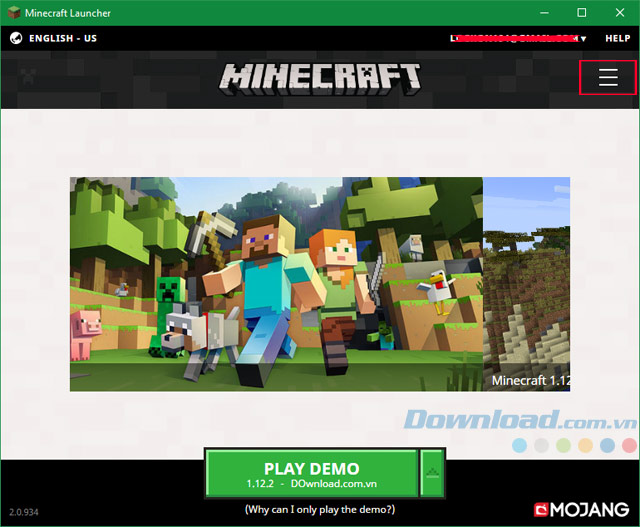Open the Minecraft 1.12 news thumbnail
This screenshot has width=640, height=527.
pyautogui.click(x=527, y=284)
